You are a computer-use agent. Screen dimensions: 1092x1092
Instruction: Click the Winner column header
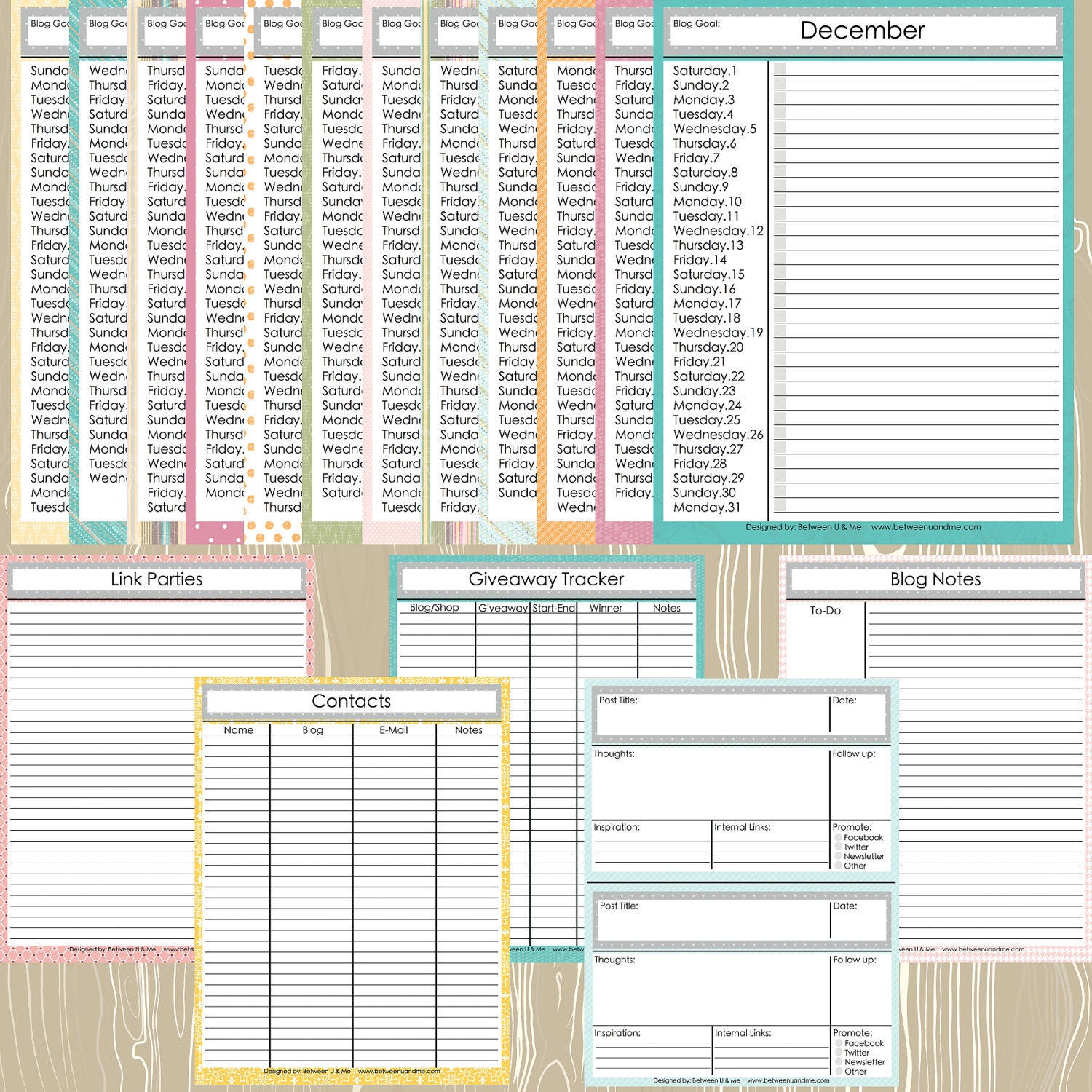point(606,608)
